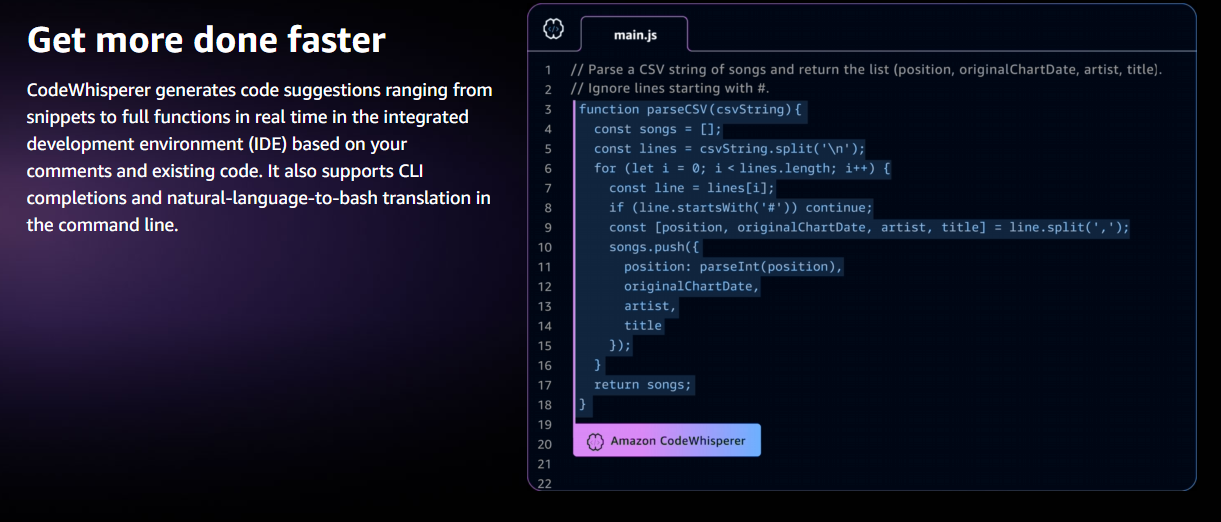Click the line "return songs;"
The image size is (1221, 522).
pyautogui.click(x=643, y=385)
